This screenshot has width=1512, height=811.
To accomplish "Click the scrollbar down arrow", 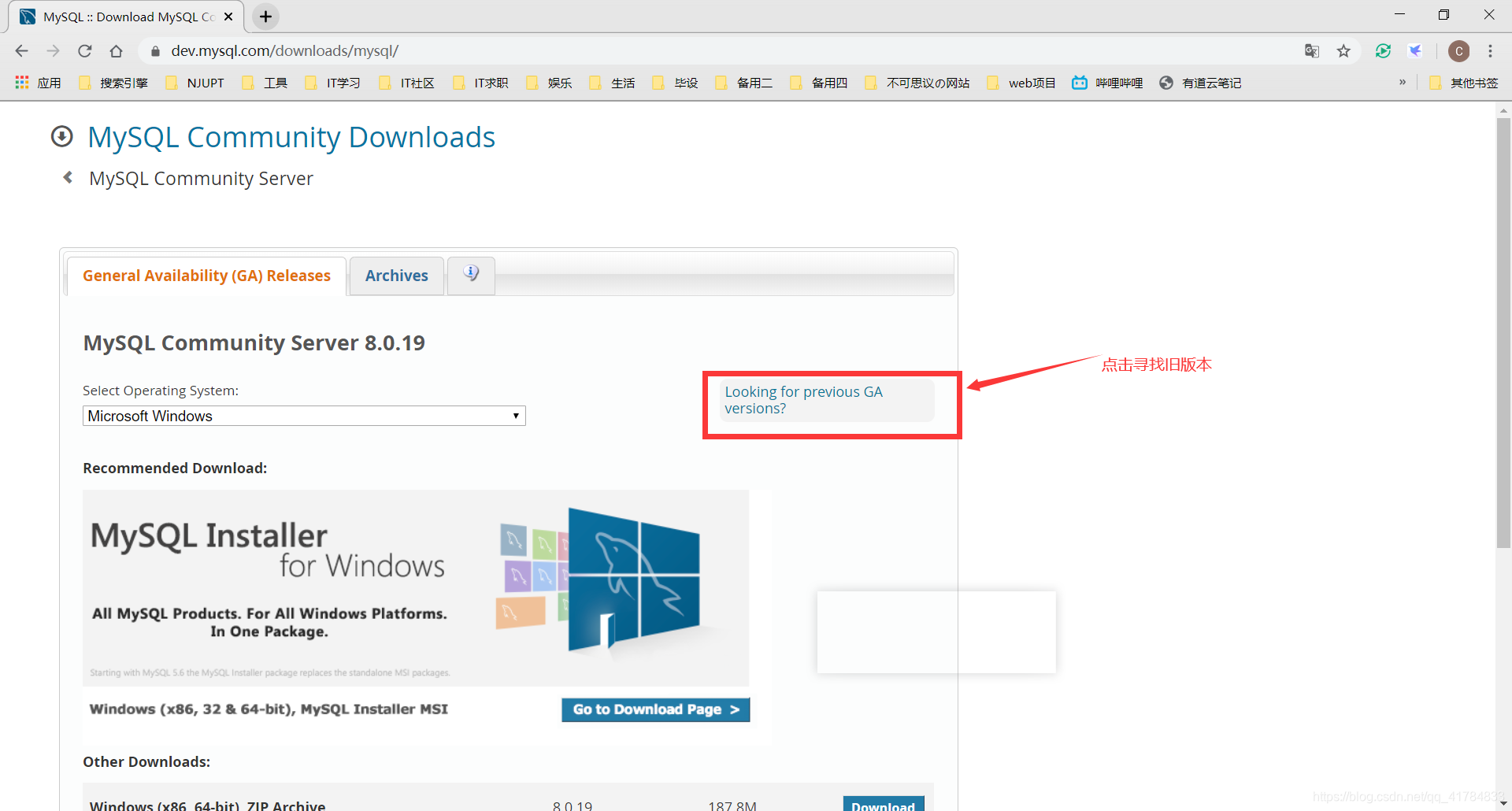I will click(x=1503, y=803).
